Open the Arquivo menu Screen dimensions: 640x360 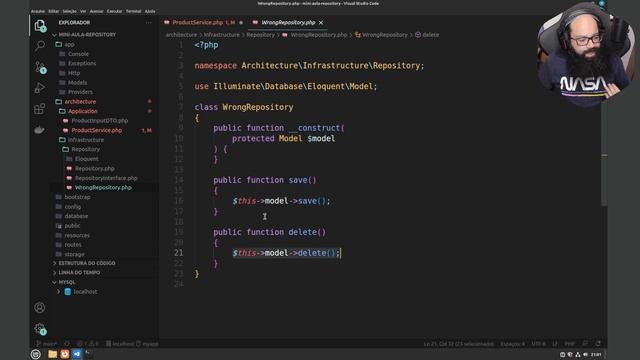(x=38, y=11)
